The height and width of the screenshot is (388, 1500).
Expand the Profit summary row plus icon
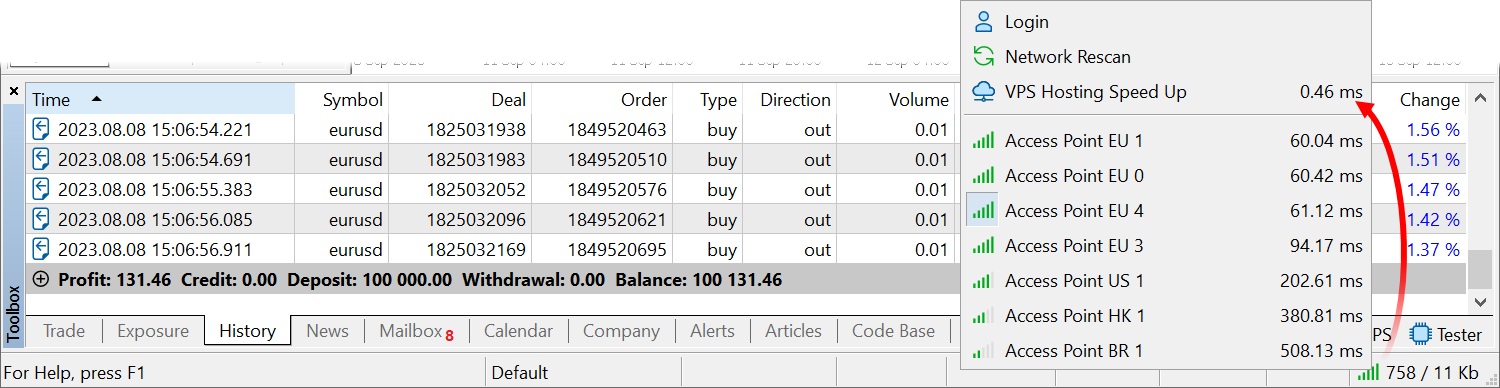point(41,280)
